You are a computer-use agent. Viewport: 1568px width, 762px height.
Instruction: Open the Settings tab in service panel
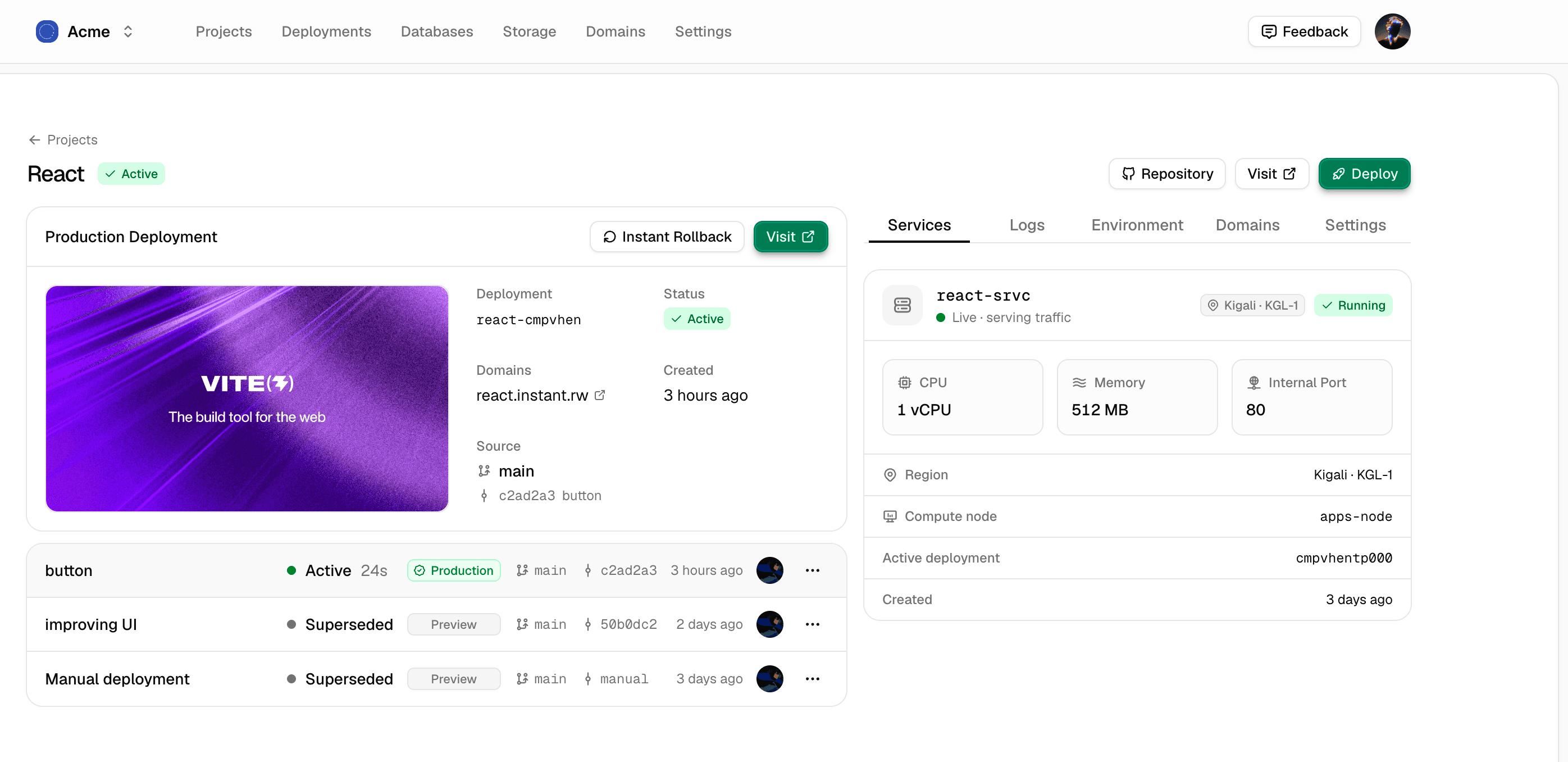1355,225
